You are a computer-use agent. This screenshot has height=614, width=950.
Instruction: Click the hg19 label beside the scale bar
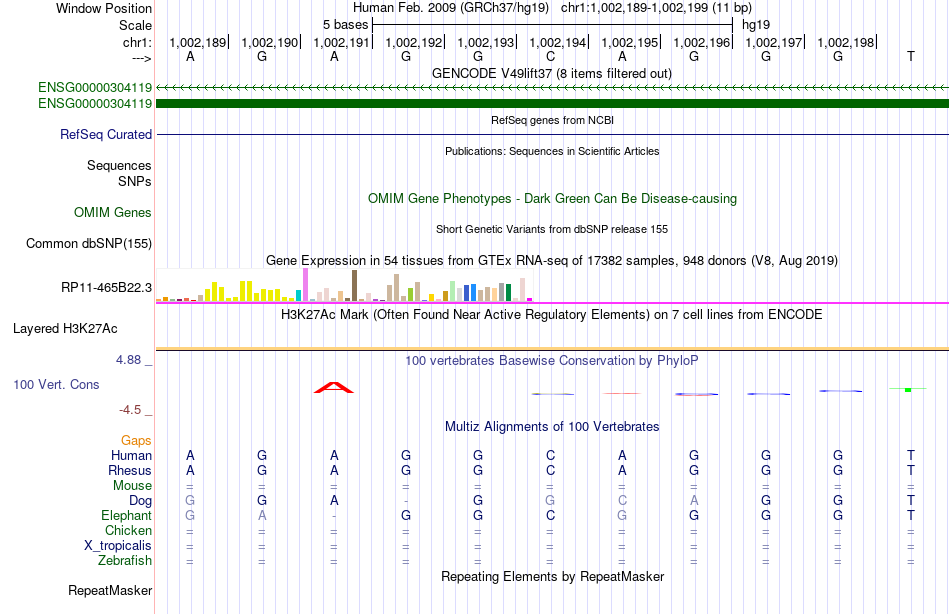coord(756,25)
